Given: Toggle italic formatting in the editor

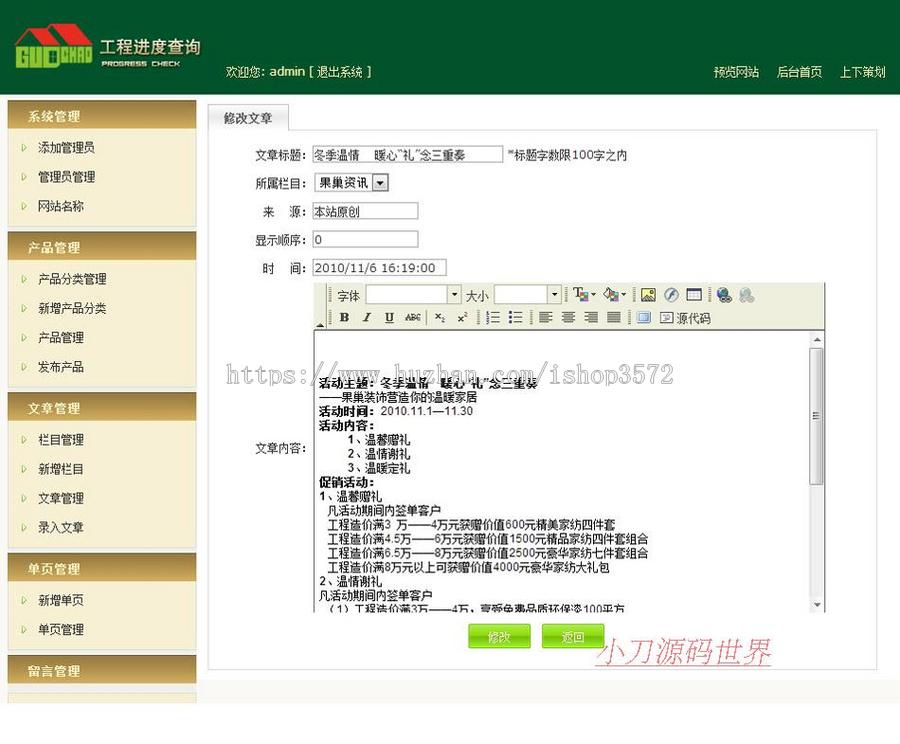Looking at the screenshot, I should [x=367, y=317].
